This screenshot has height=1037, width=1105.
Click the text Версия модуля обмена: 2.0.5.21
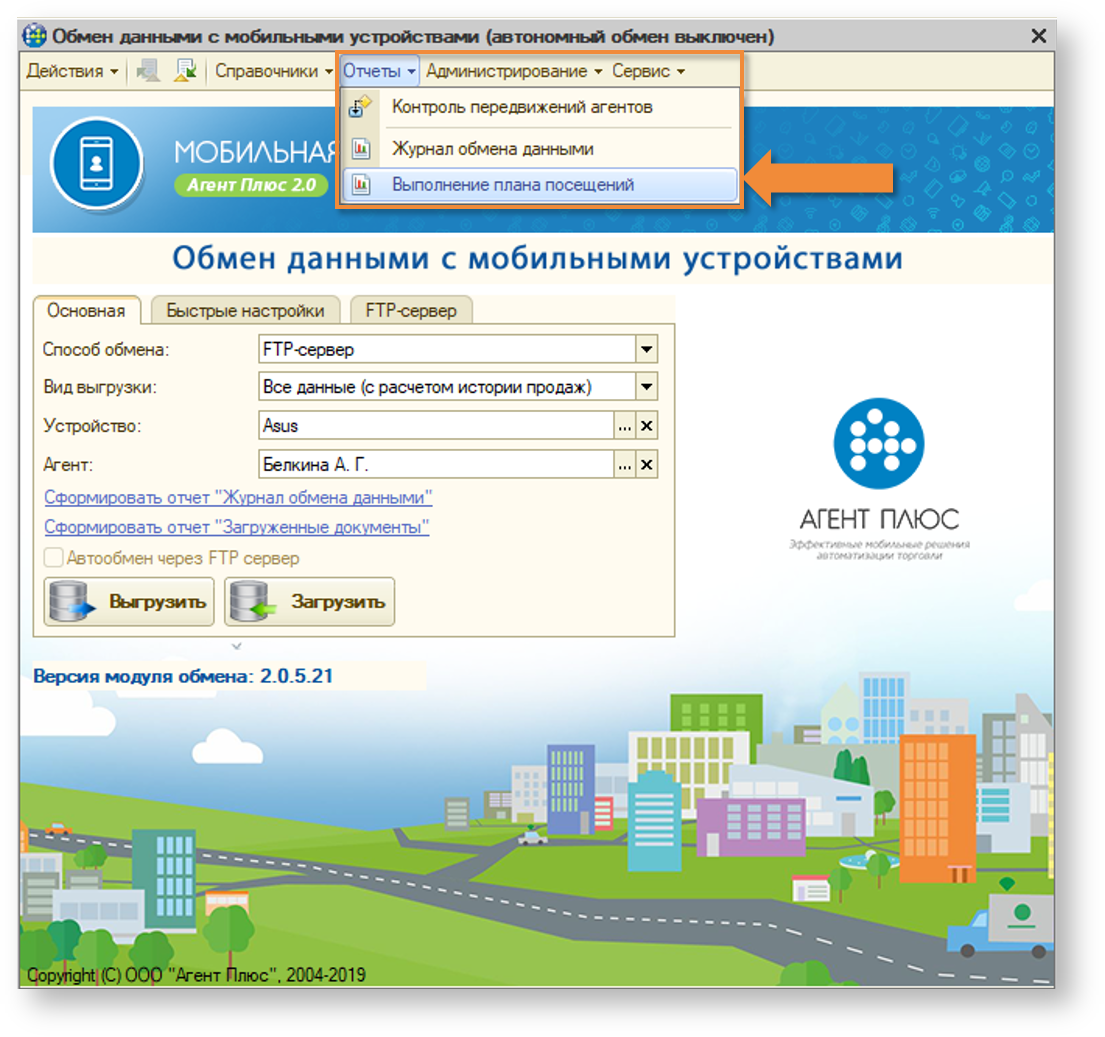pyautogui.click(x=183, y=676)
